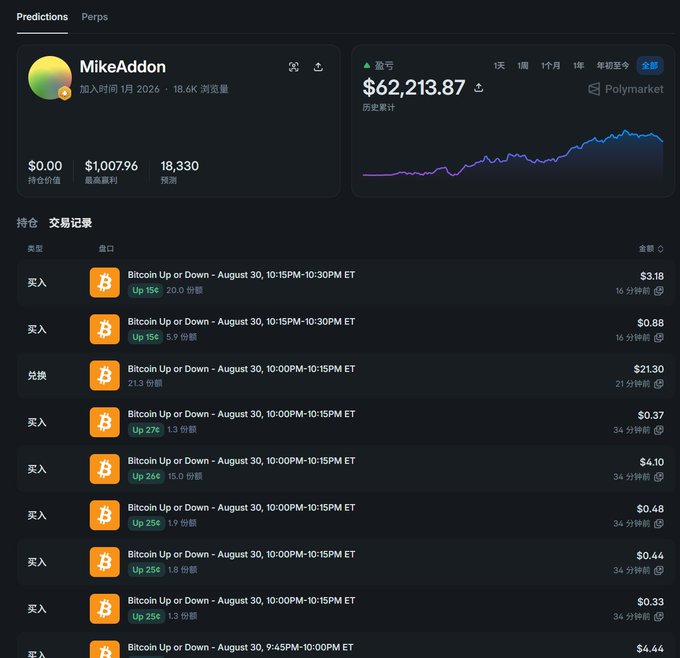The height and width of the screenshot is (658, 680).
Task: Click the Bitcoin icon on $3.18 row
Action: (105, 282)
